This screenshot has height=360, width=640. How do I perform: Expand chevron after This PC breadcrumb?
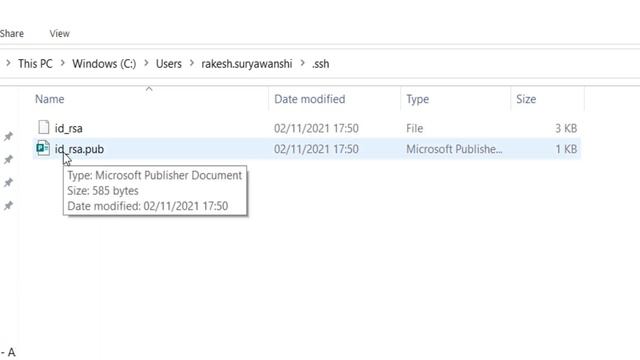[x=62, y=63]
